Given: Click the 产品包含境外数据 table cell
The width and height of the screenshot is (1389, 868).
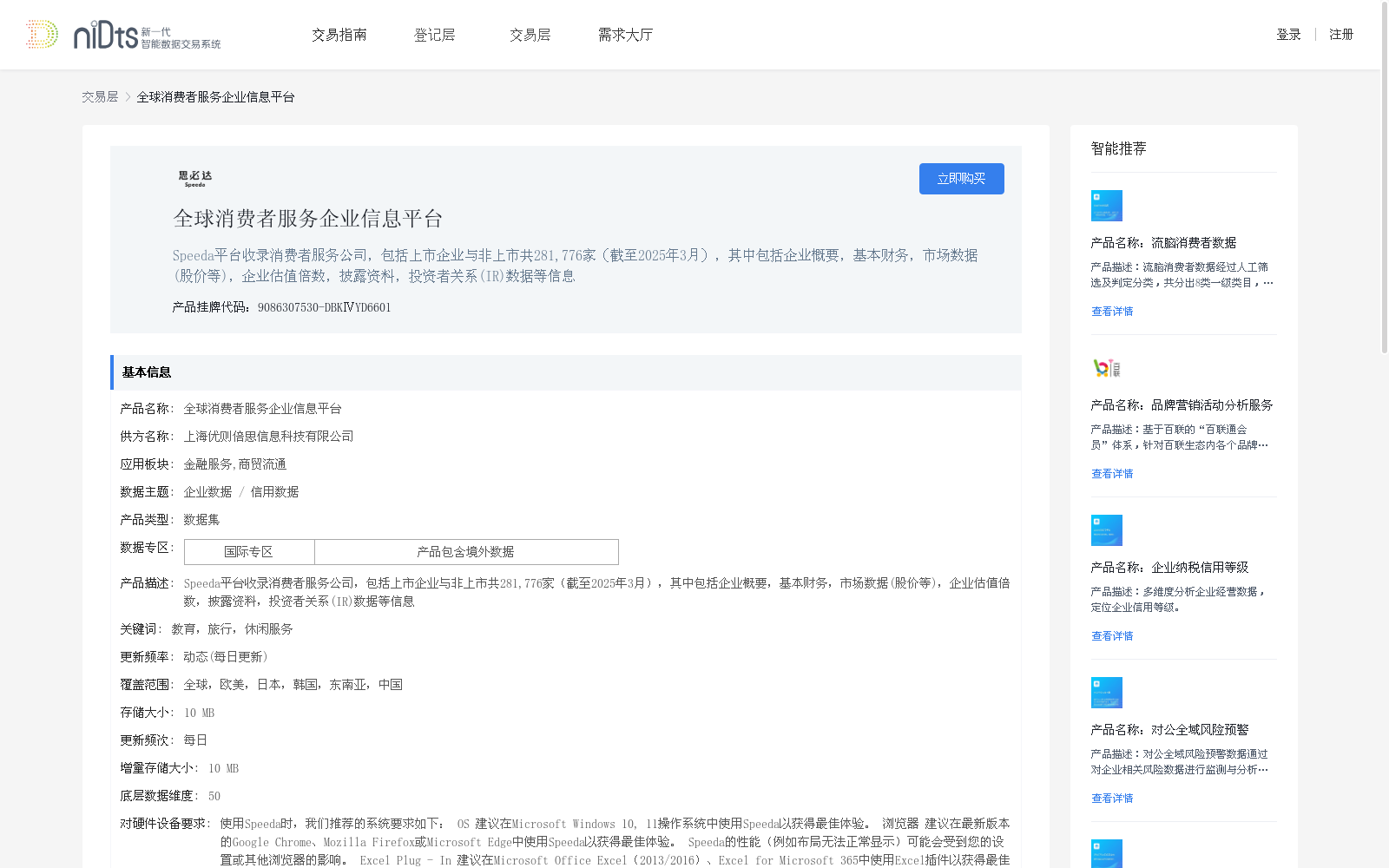Looking at the screenshot, I should 466,552.
